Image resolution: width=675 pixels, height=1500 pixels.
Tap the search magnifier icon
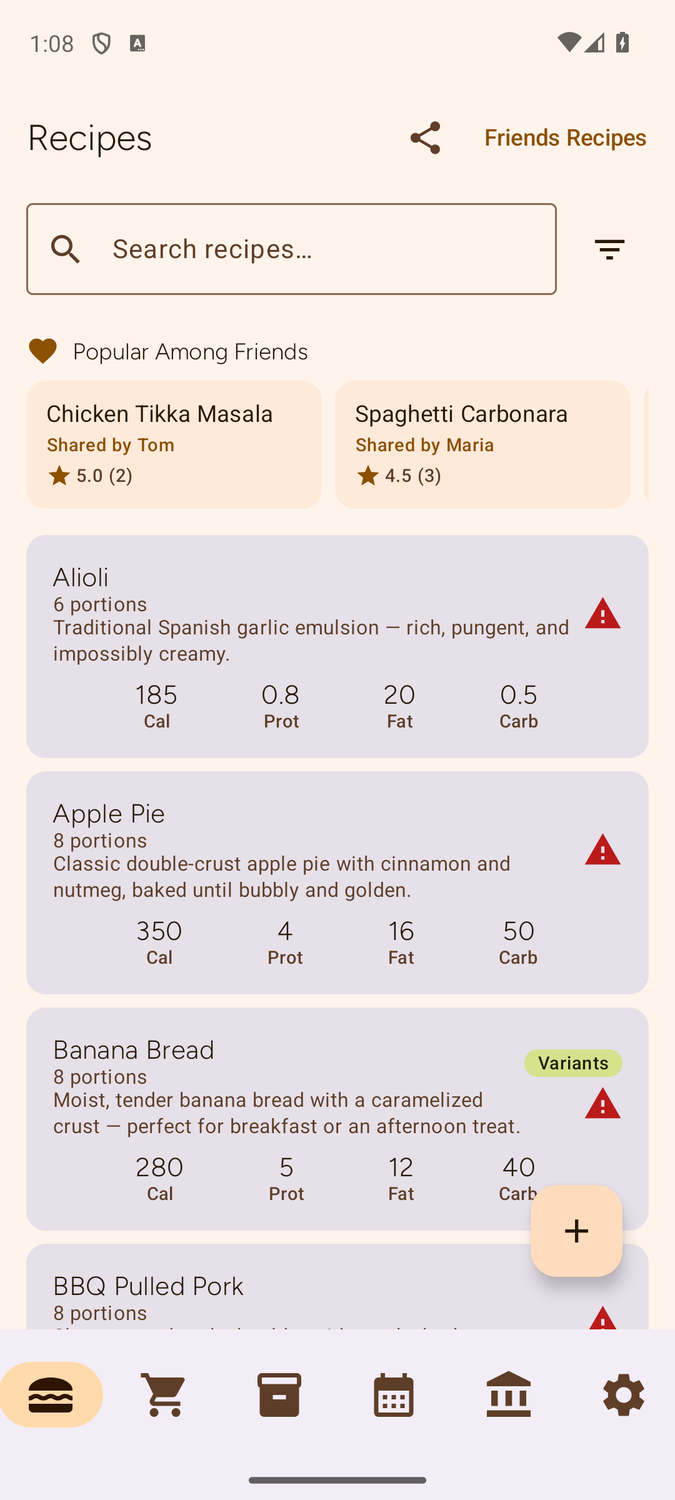pos(64,248)
